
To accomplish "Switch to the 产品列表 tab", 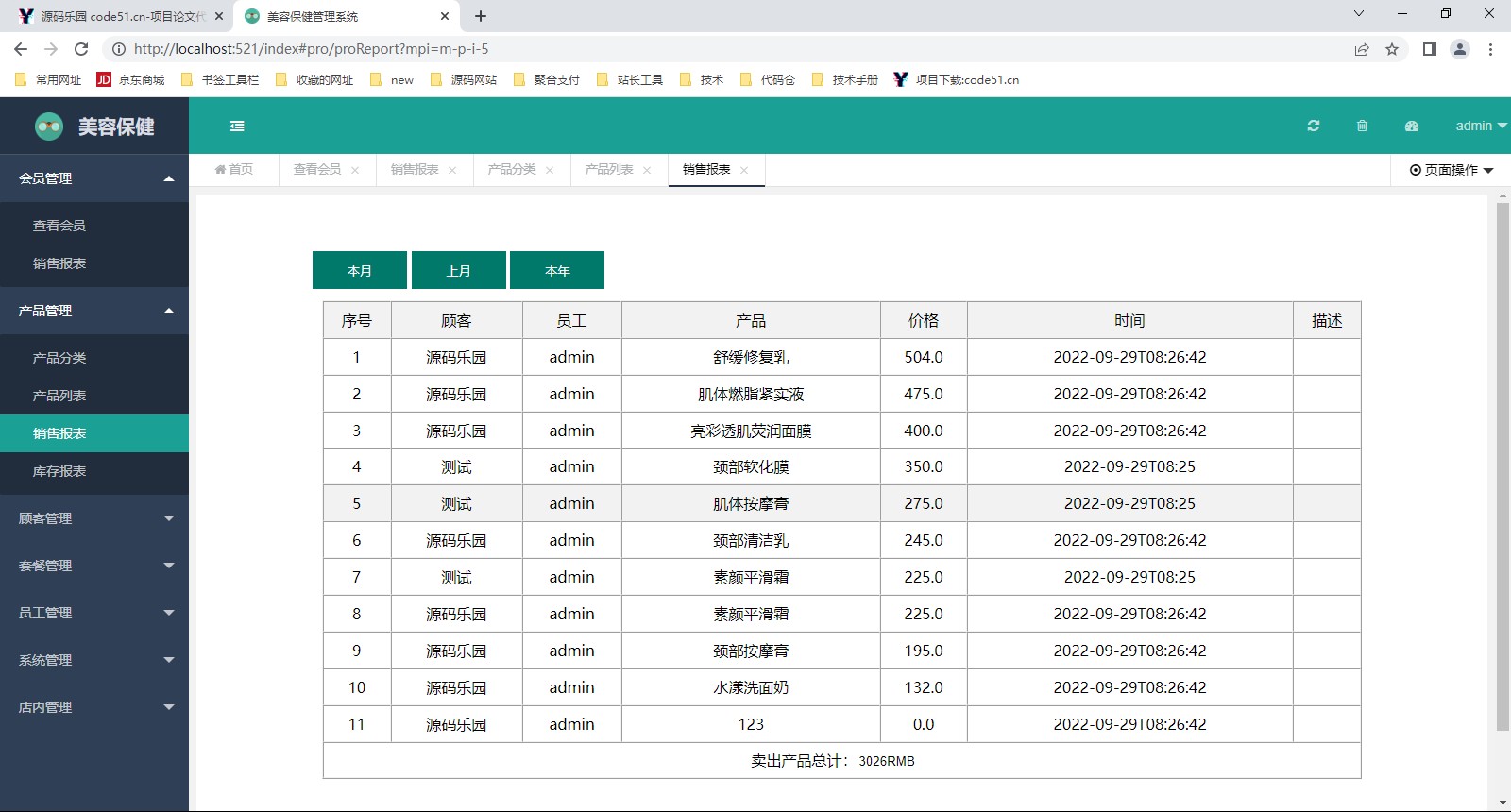I will coord(609,169).
